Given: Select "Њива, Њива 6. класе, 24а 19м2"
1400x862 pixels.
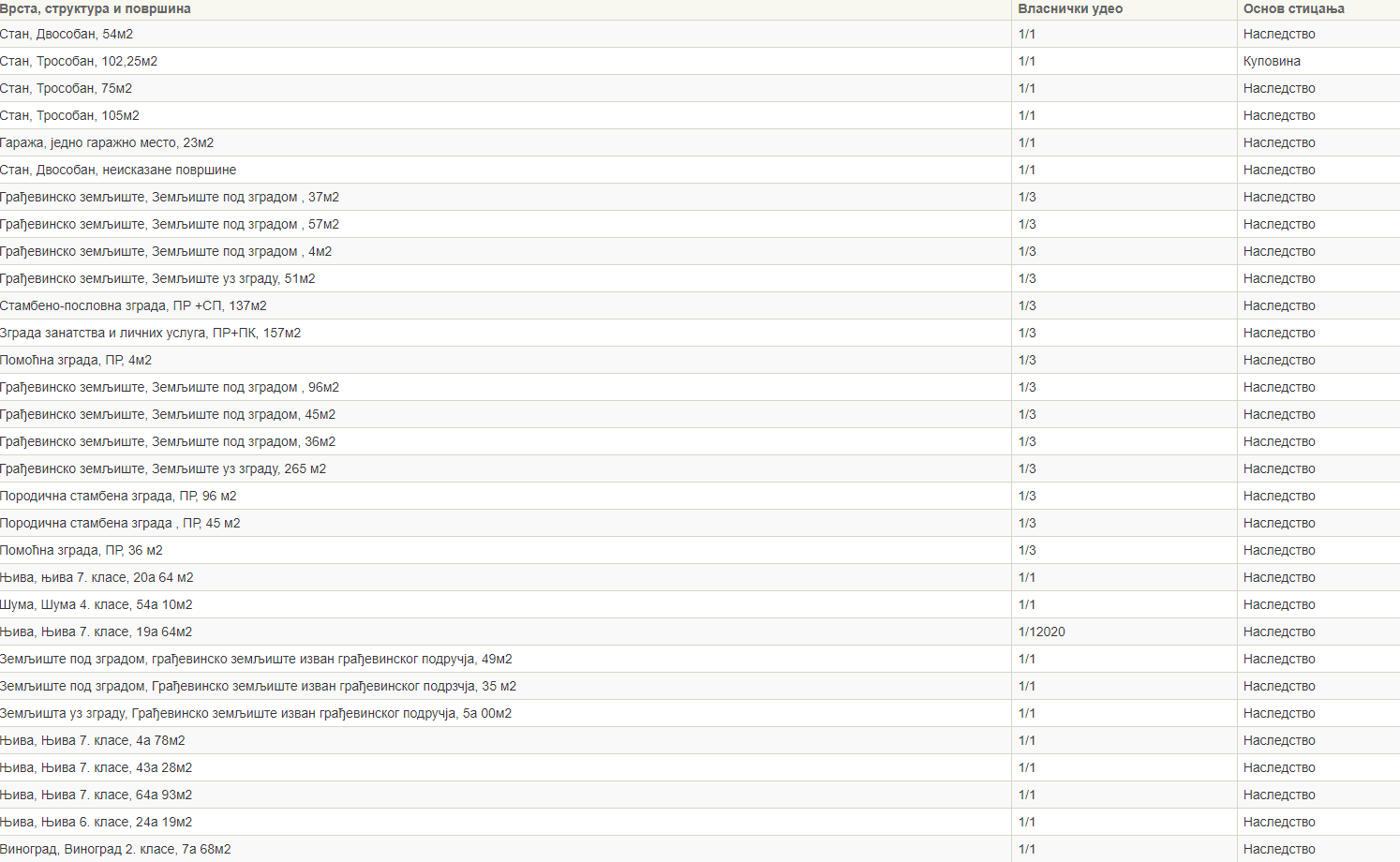Looking at the screenshot, I should pyautogui.click(x=97, y=822).
